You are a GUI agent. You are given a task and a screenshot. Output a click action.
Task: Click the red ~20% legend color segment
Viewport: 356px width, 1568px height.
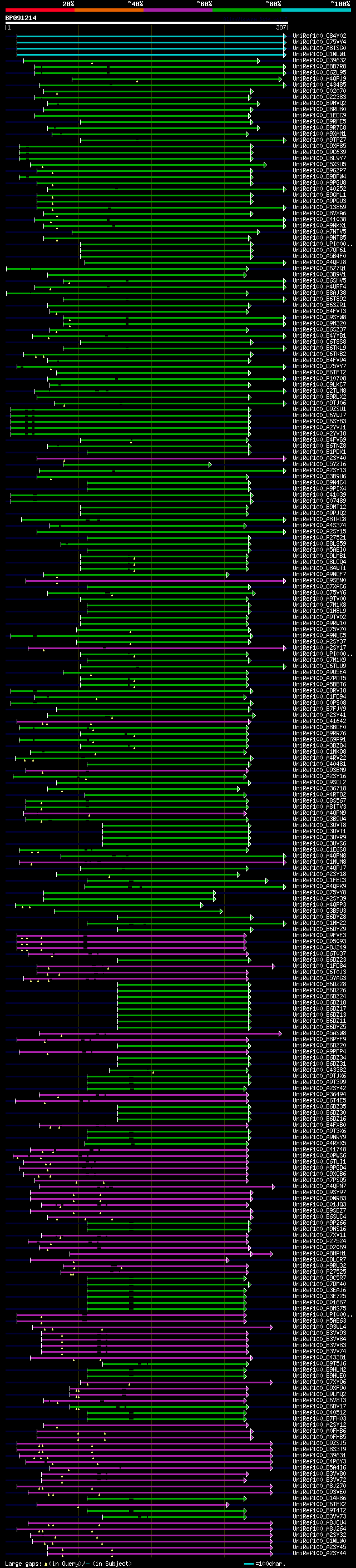pos(39,10)
